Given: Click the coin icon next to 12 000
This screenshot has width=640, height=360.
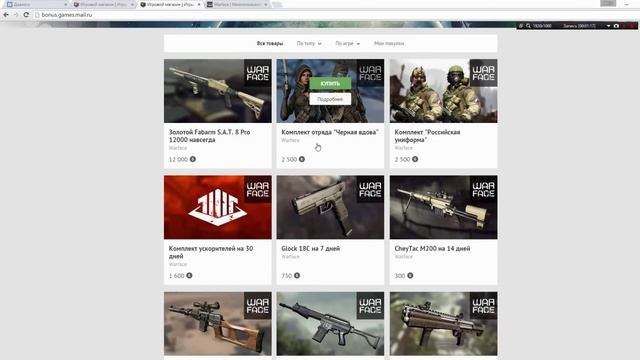Looking at the screenshot, I should [x=193, y=159].
